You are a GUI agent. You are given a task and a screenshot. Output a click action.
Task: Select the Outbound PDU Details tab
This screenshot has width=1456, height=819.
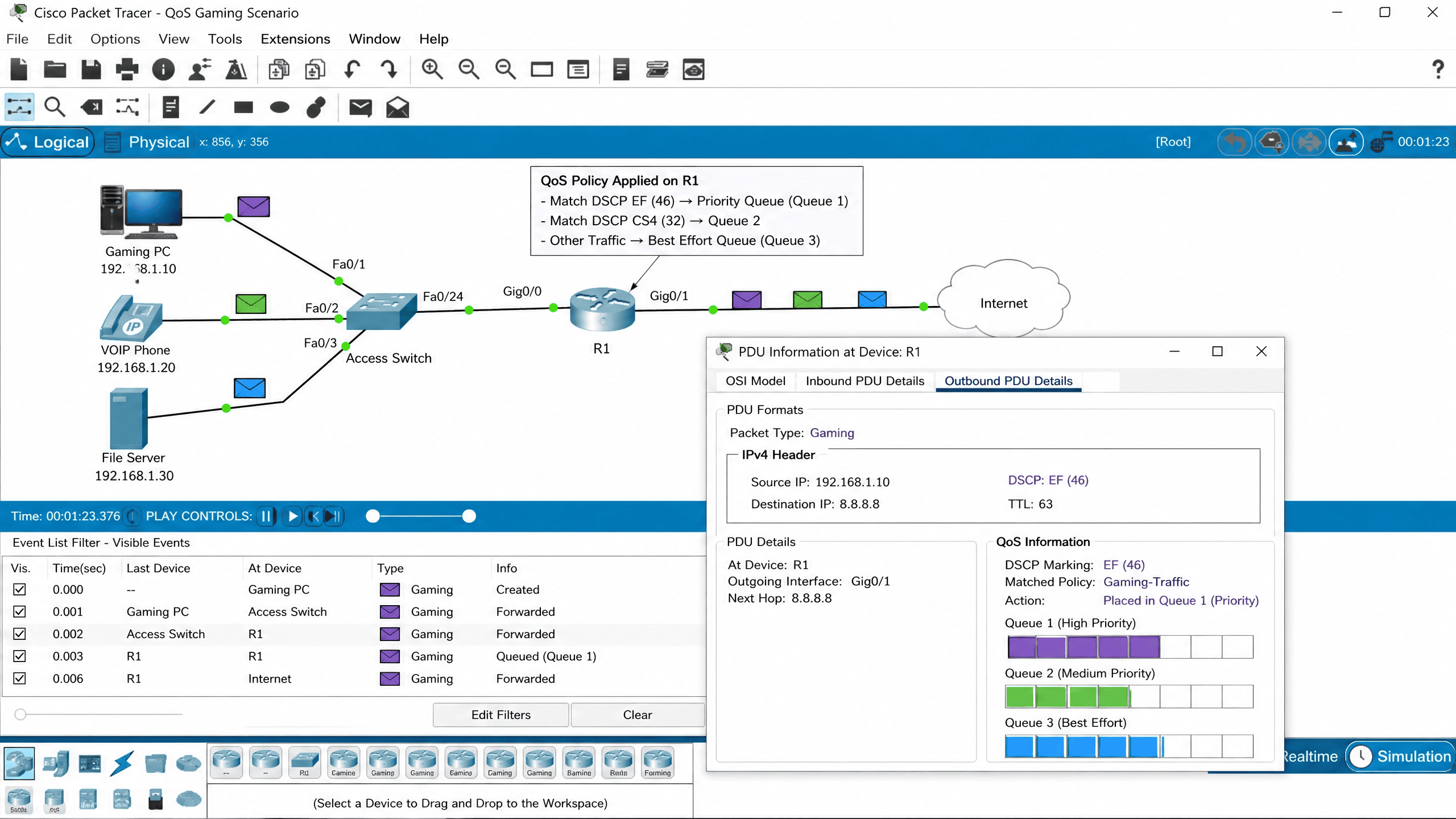tap(1008, 381)
